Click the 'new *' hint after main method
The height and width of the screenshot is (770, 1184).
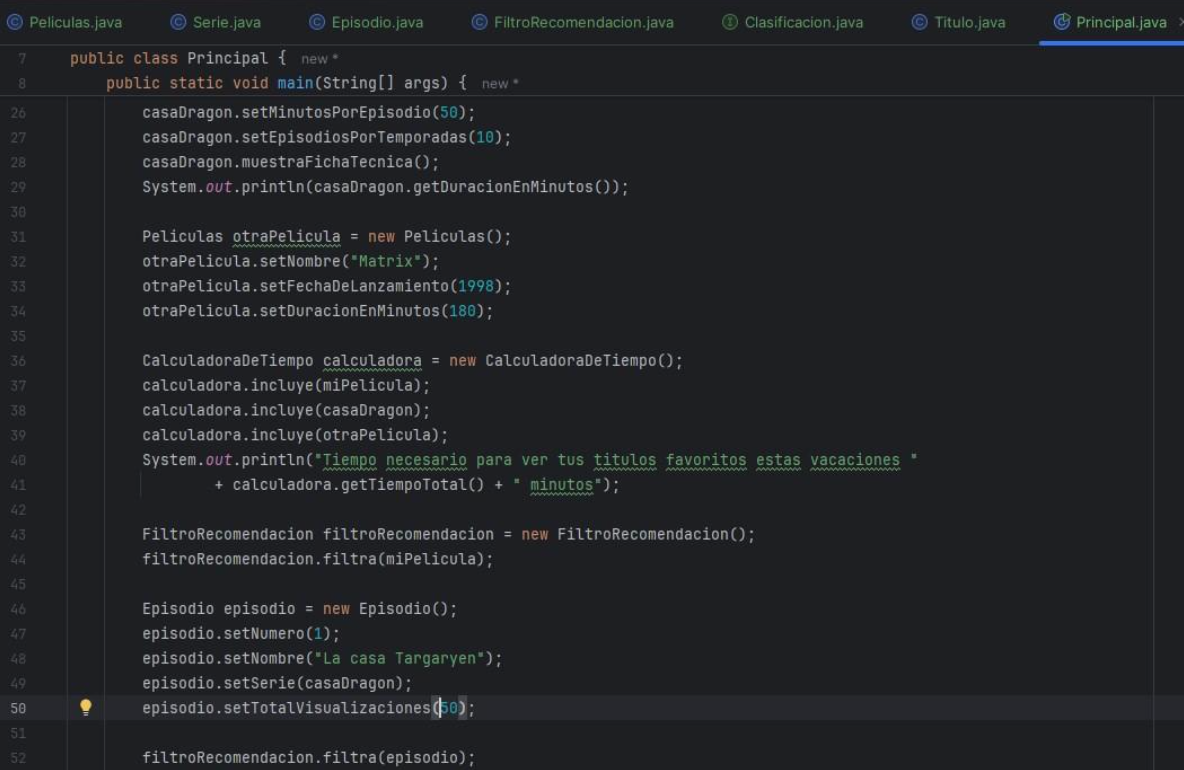point(500,84)
